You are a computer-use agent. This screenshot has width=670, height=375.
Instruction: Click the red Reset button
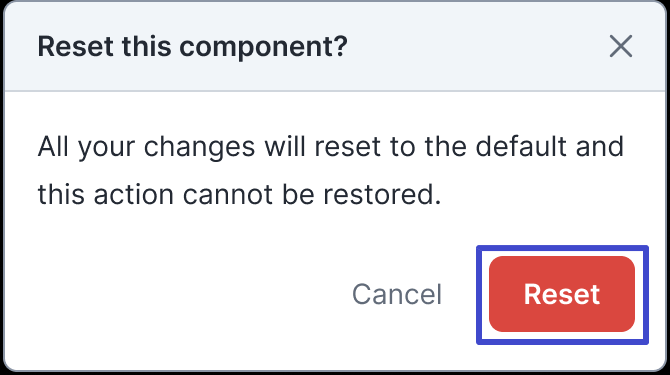pyautogui.click(x=562, y=294)
